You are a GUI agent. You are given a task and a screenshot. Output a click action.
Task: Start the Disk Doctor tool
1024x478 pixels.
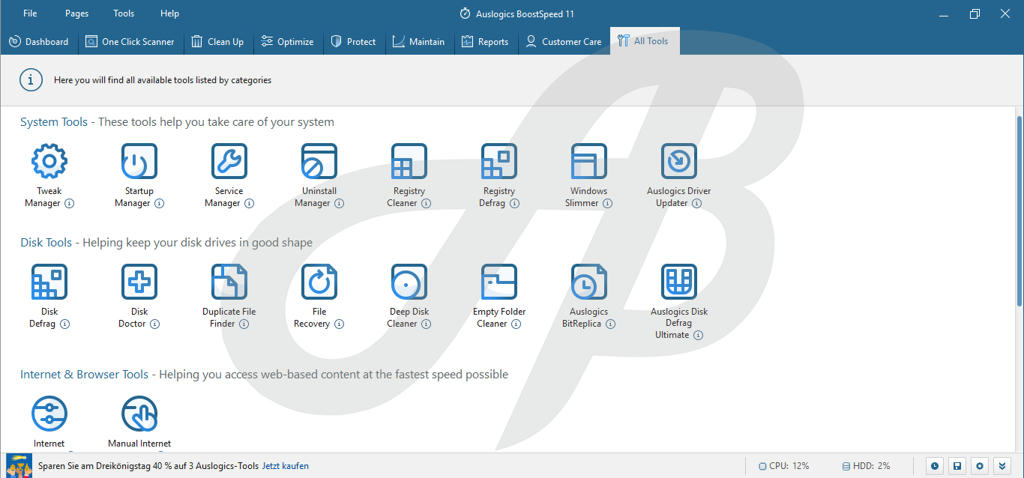tap(139, 283)
